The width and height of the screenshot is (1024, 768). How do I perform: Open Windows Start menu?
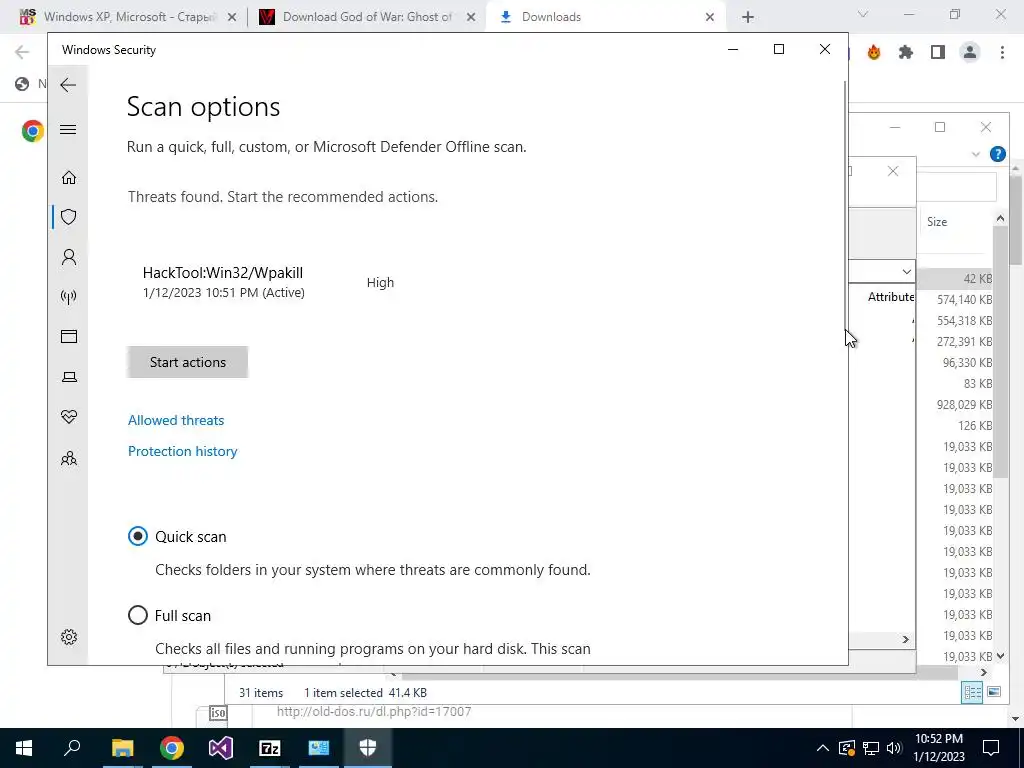[x=24, y=748]
